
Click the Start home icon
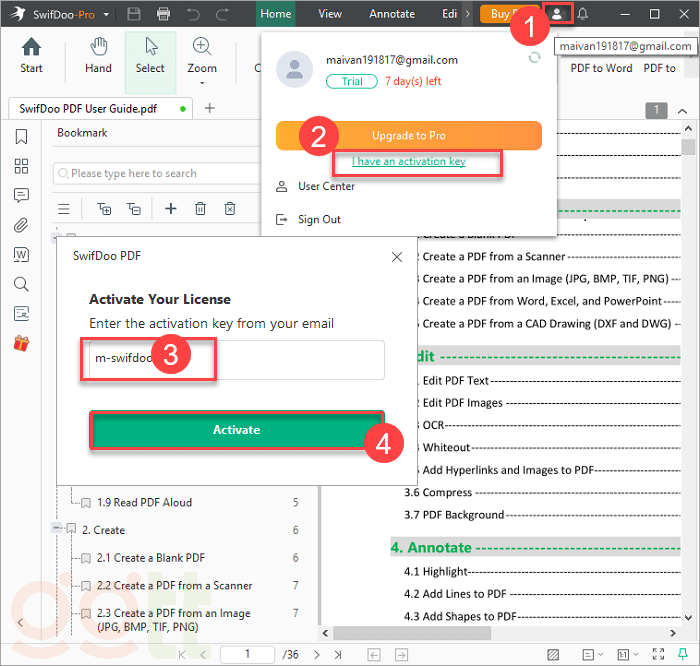[31, 55]
